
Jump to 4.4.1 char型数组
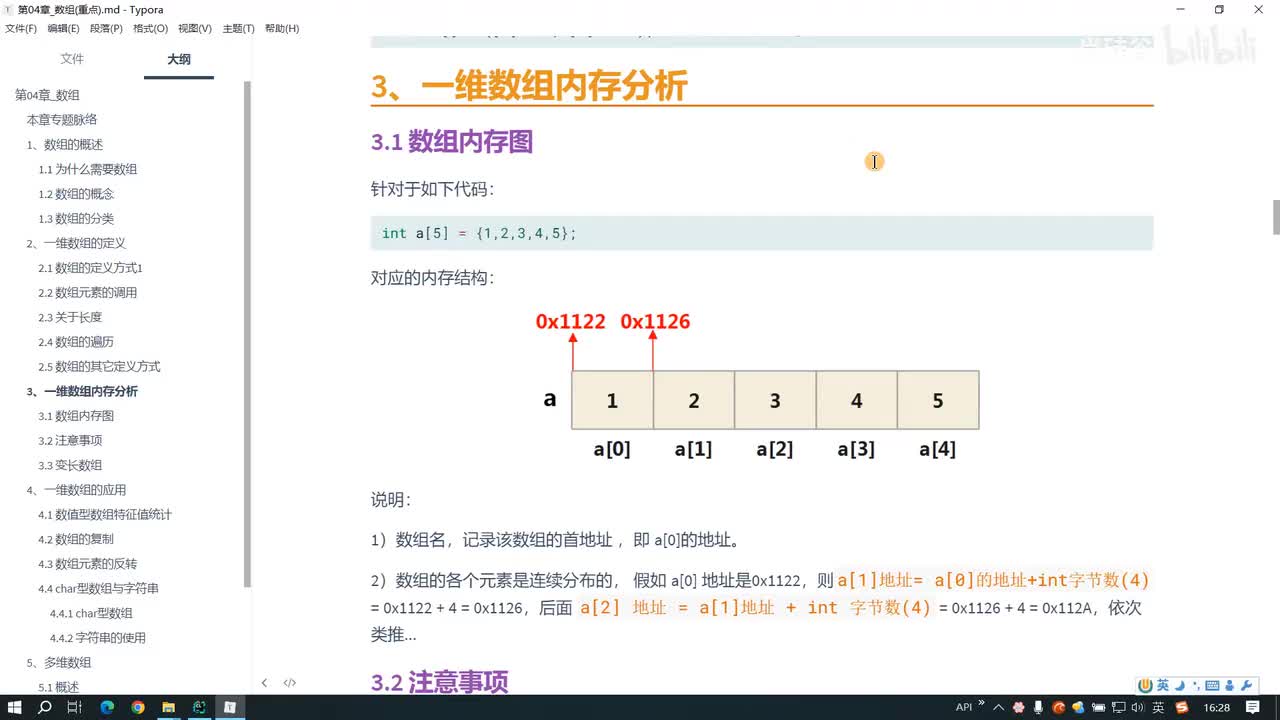click(91, 613)
